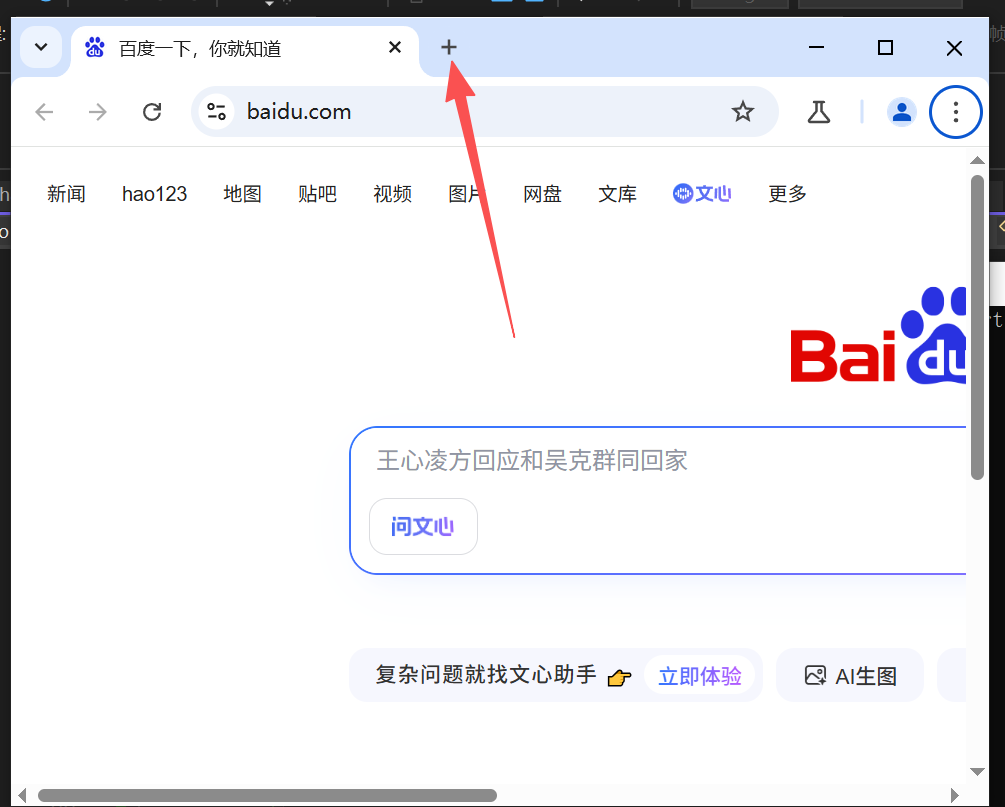Open the 文库 link
Viewport: 1005px width, 807px height.
[x=617, y=194]
